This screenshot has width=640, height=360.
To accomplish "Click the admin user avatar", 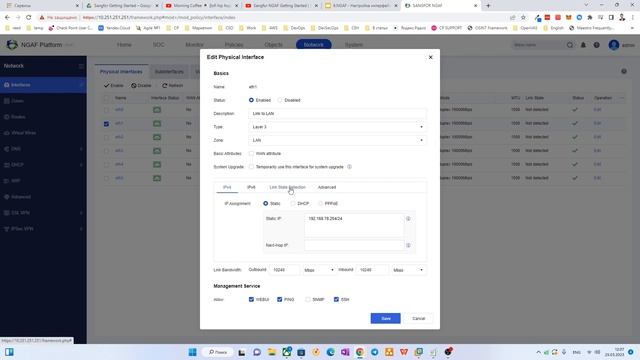I will 613,45.
